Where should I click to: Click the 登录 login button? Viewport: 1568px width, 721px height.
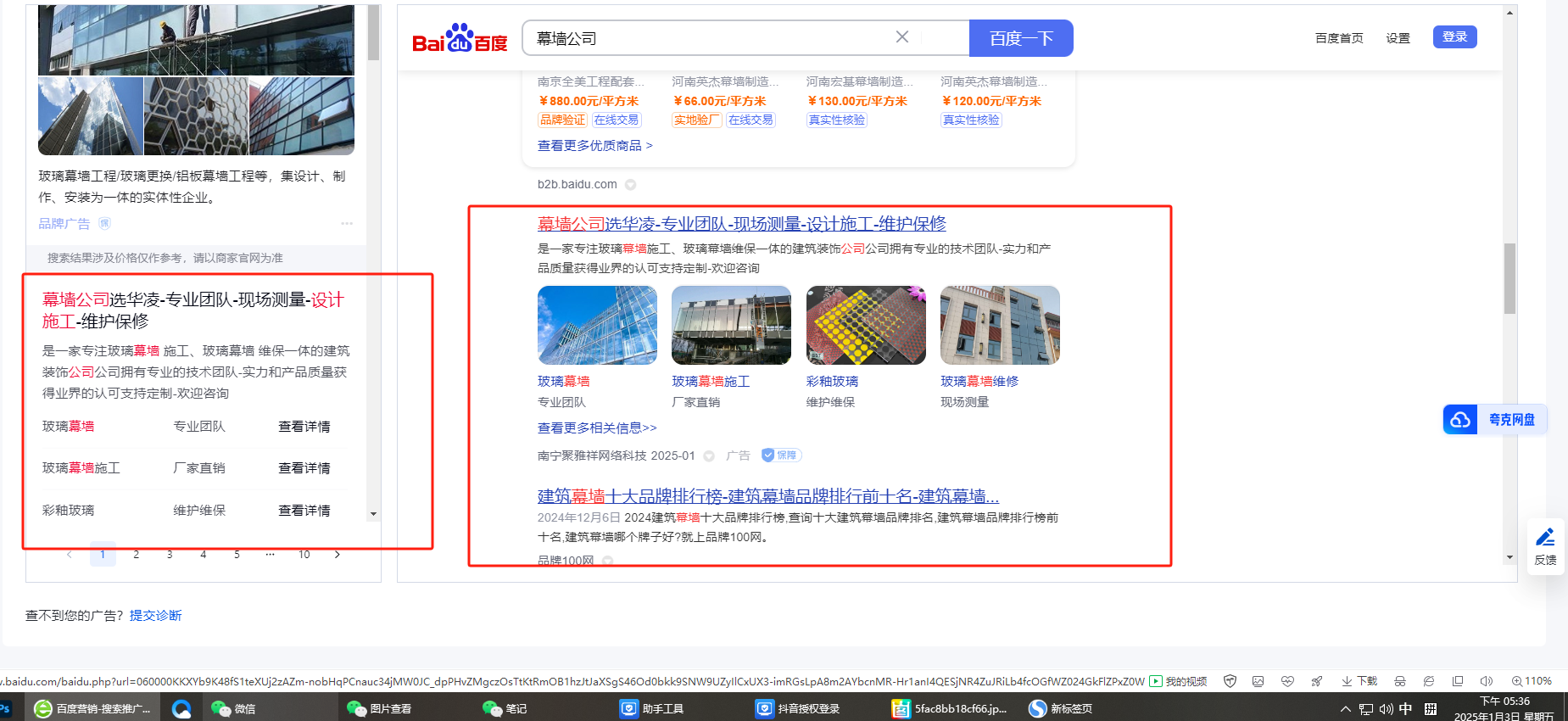click(1455, 37)
